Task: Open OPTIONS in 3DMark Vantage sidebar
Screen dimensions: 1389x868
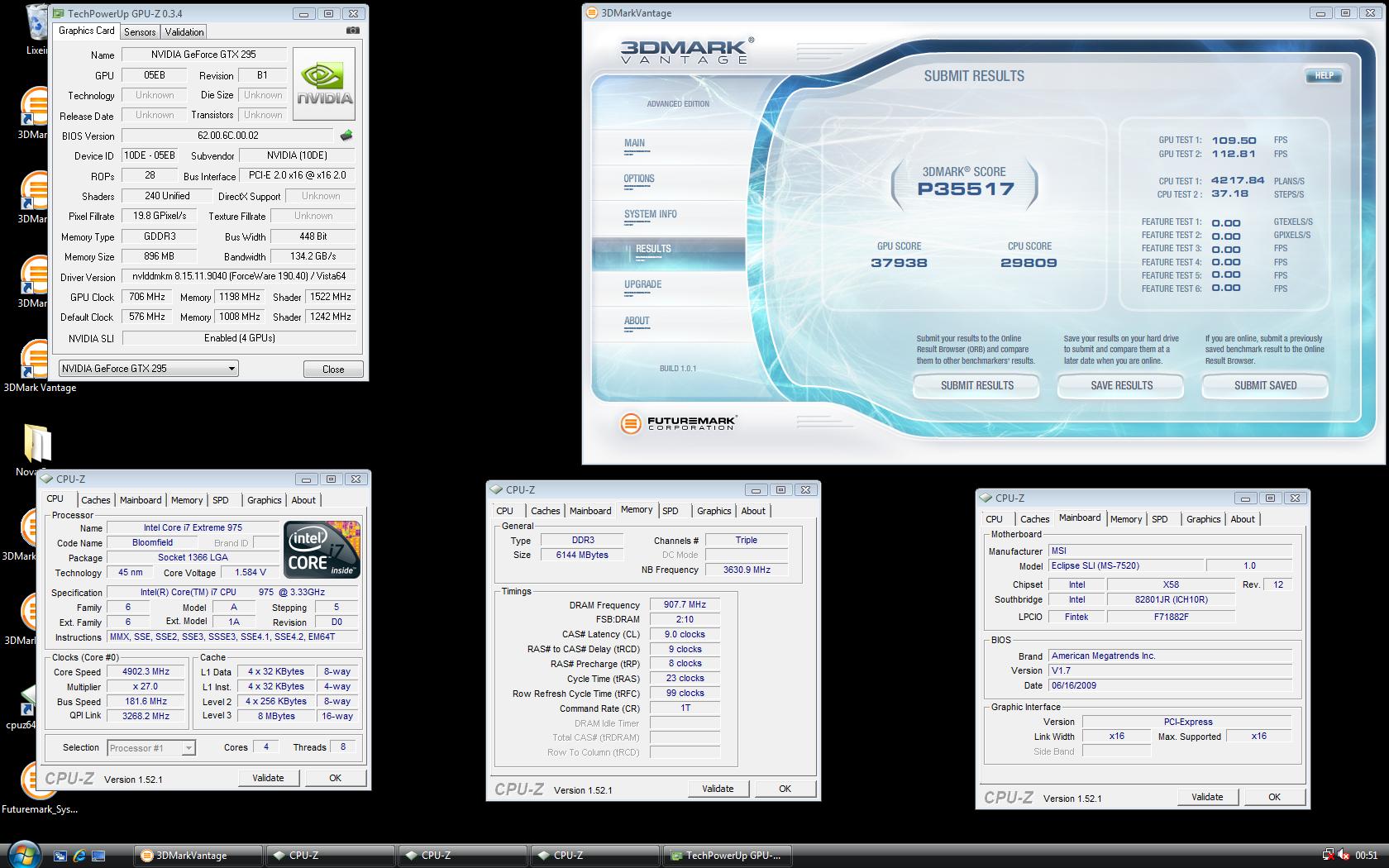Action: [x=639, y=179]
